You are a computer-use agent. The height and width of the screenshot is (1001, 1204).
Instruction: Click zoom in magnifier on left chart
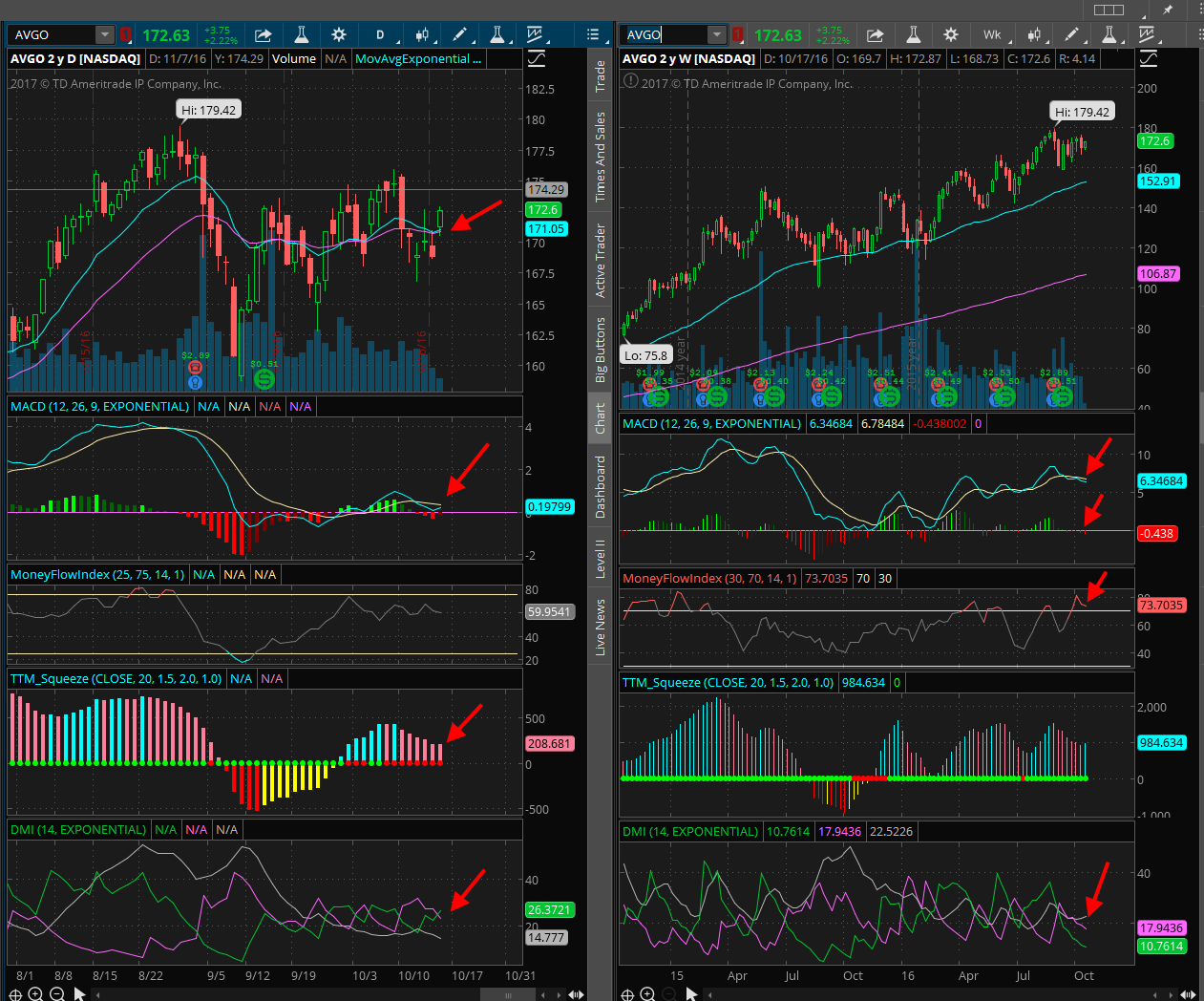(x=35, y=994)
